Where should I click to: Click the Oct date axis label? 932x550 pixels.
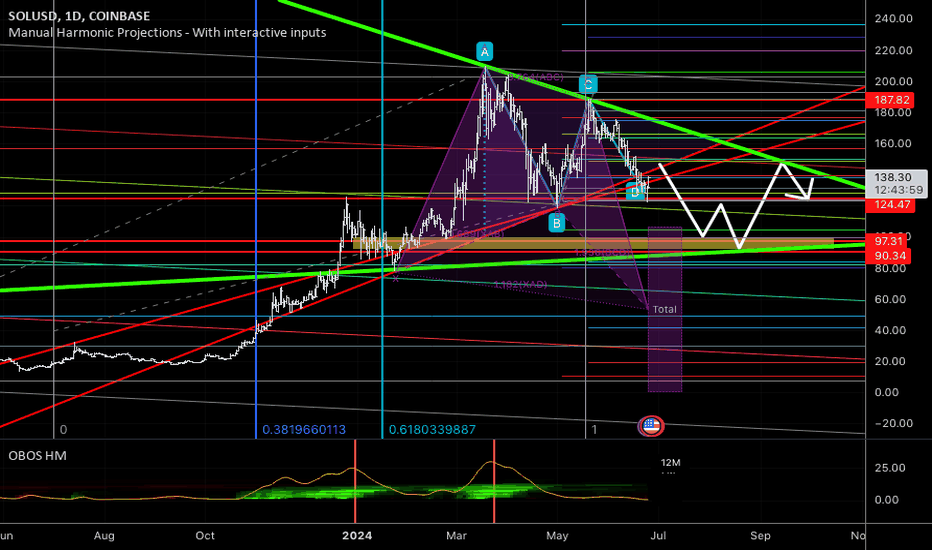pyautogui.click(x=205, y=536)
